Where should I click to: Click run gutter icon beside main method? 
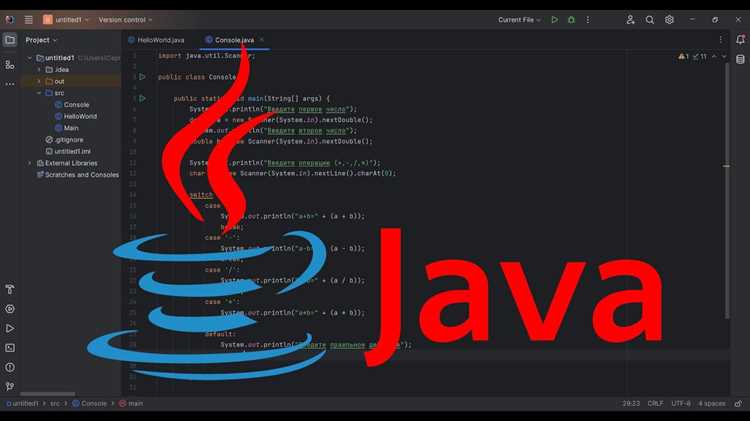[143, 98]
